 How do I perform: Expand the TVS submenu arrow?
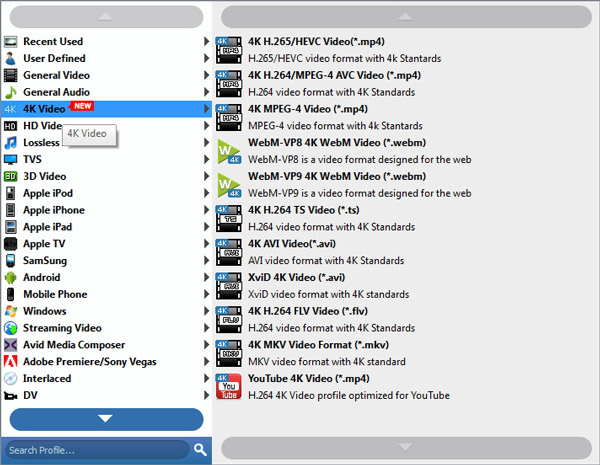point(206,159)
